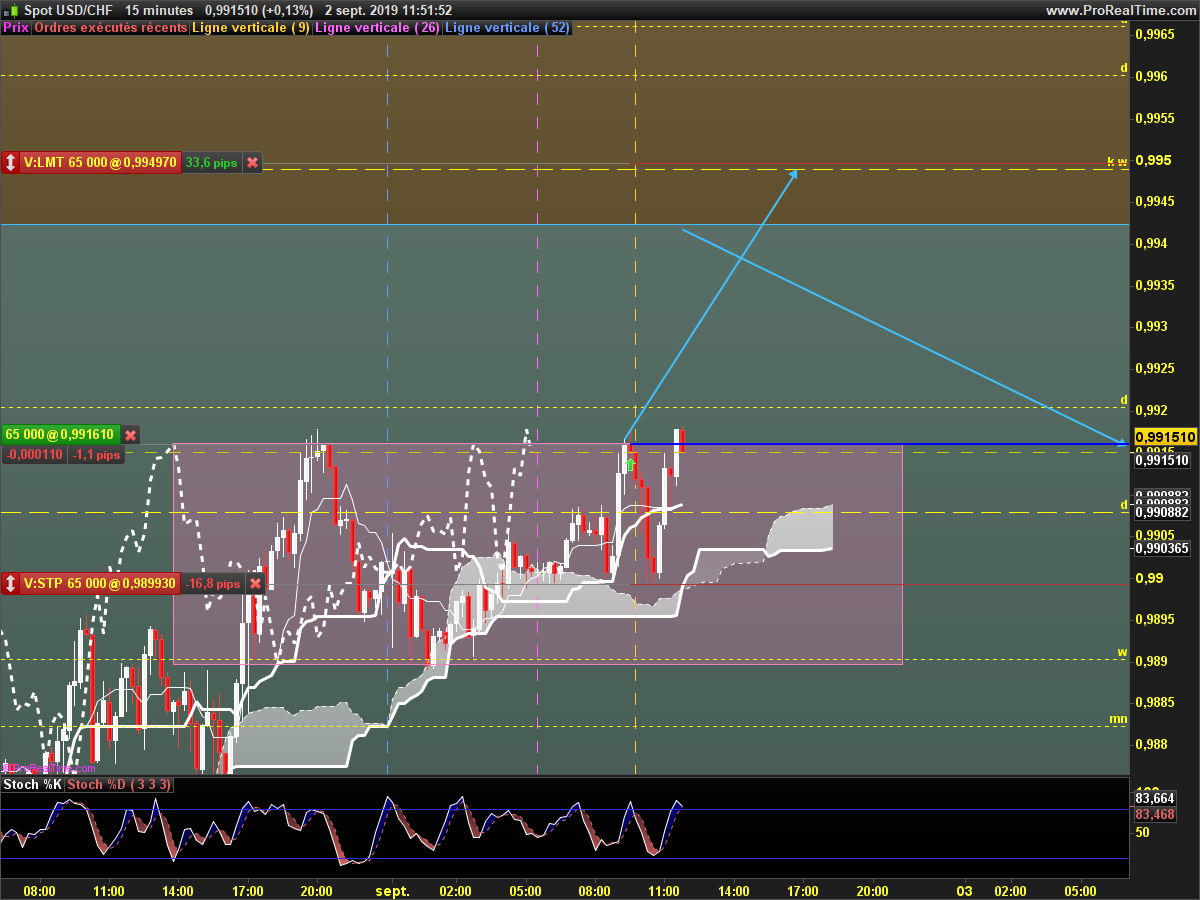Cancel the V:STP 65 000 stop order

(255, 583)
